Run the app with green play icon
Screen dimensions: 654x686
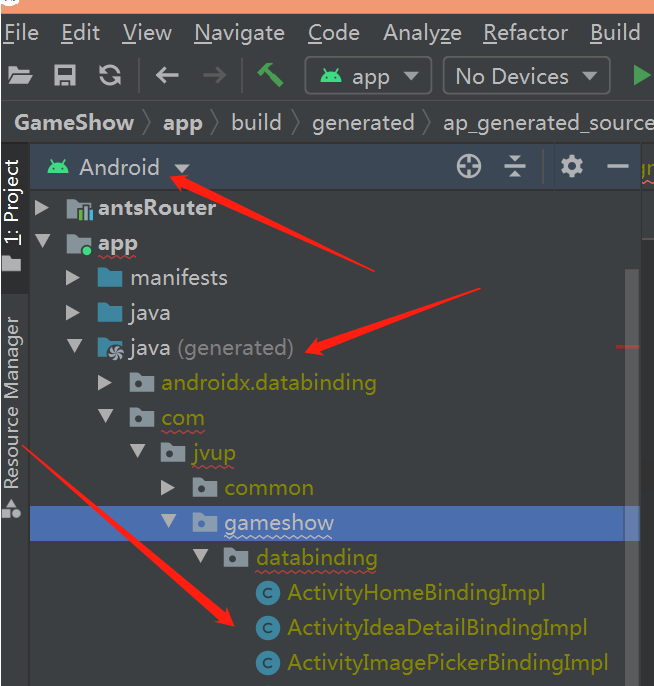[x=641, y=76]
